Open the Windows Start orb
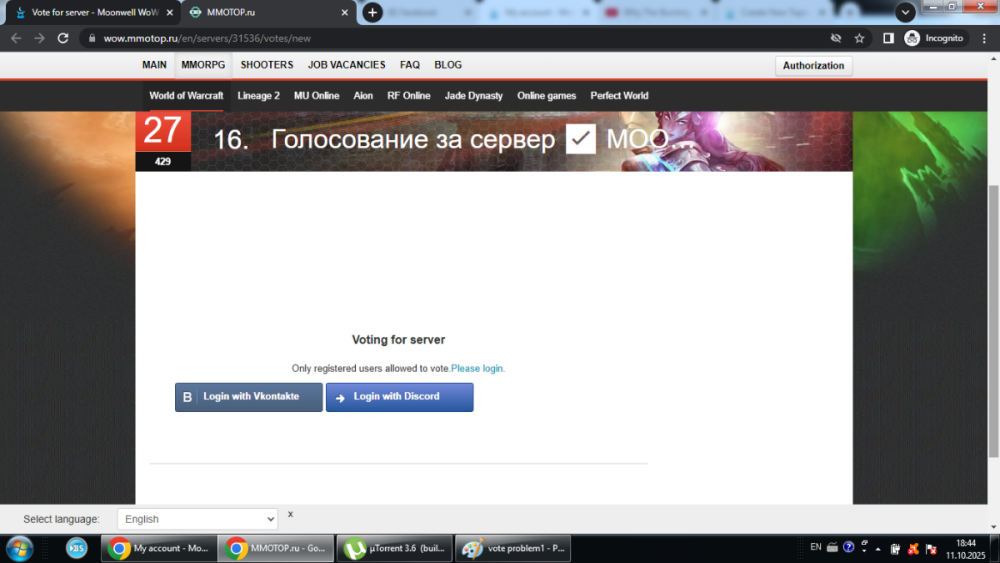 click(19, 548)
